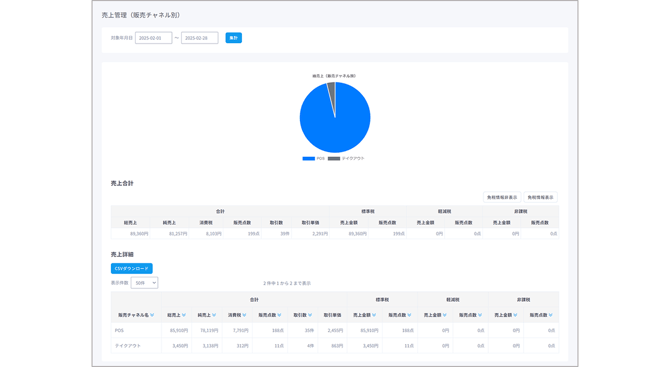The height and width of the screenshot is (367, 670).
Task: Click 863円 in the テイクアウト row
Action: tap(337, 346)
